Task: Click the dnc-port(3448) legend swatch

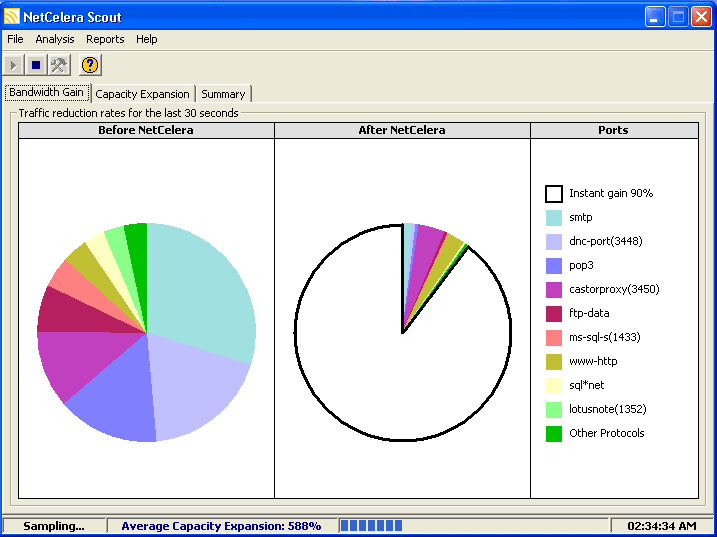Action: click(554, 242)
